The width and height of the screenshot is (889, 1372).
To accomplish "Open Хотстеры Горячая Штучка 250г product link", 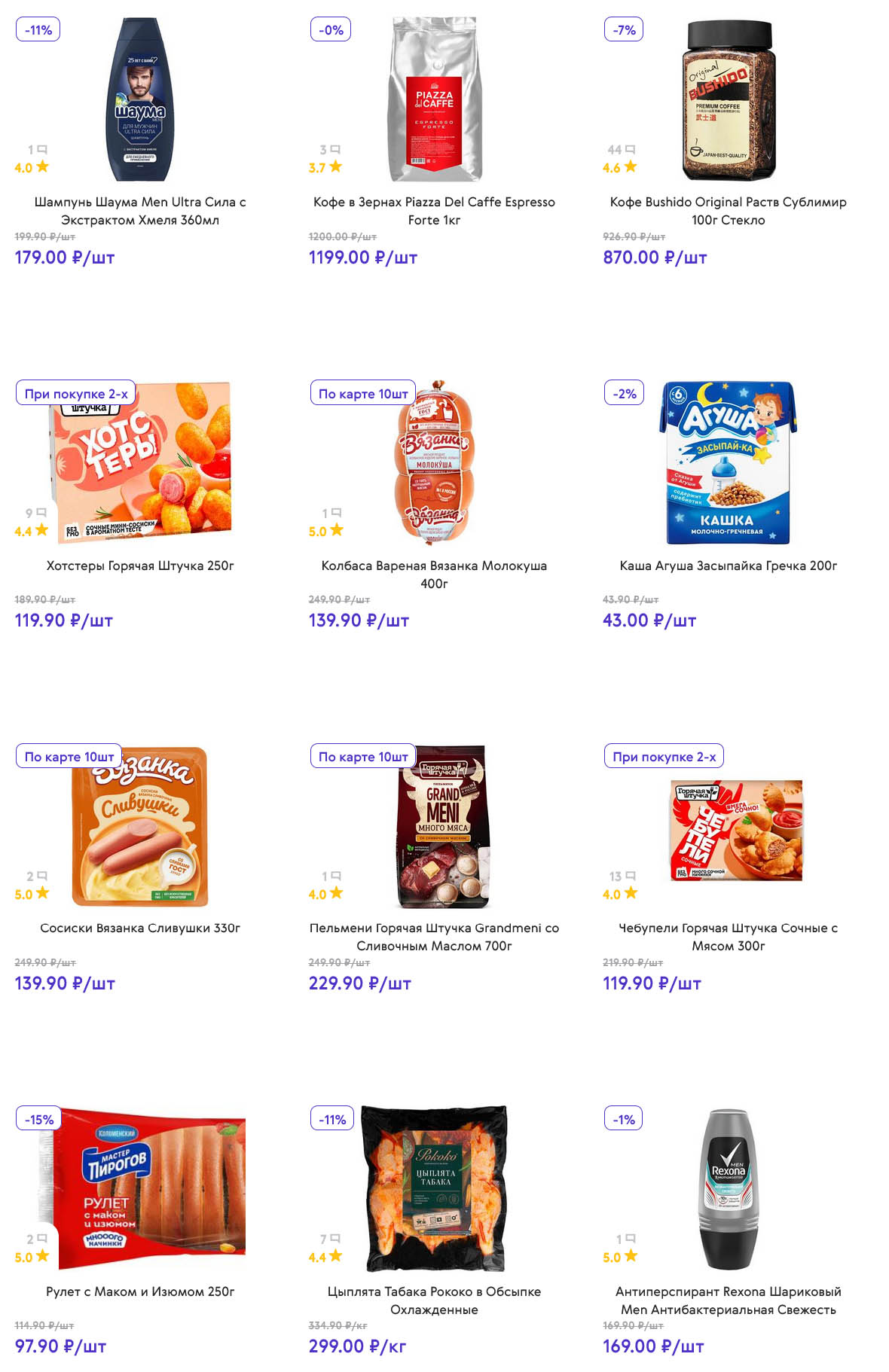I will 140,566.
